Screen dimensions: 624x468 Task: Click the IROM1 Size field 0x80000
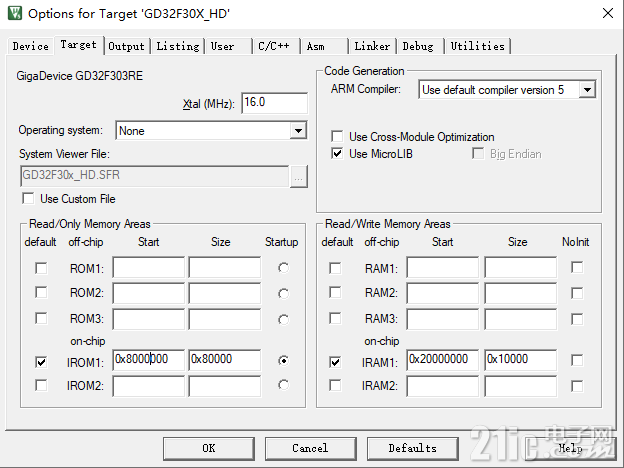(225, 360)
